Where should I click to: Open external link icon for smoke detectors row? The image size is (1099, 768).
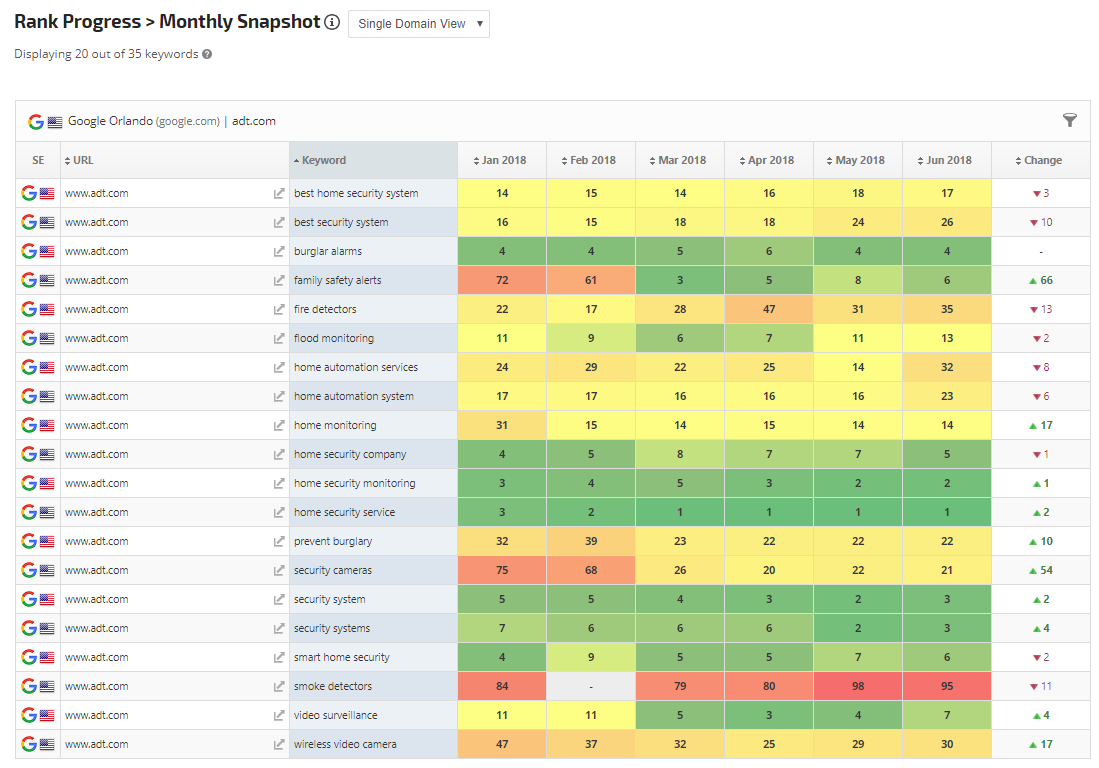[x=279, y=687]
